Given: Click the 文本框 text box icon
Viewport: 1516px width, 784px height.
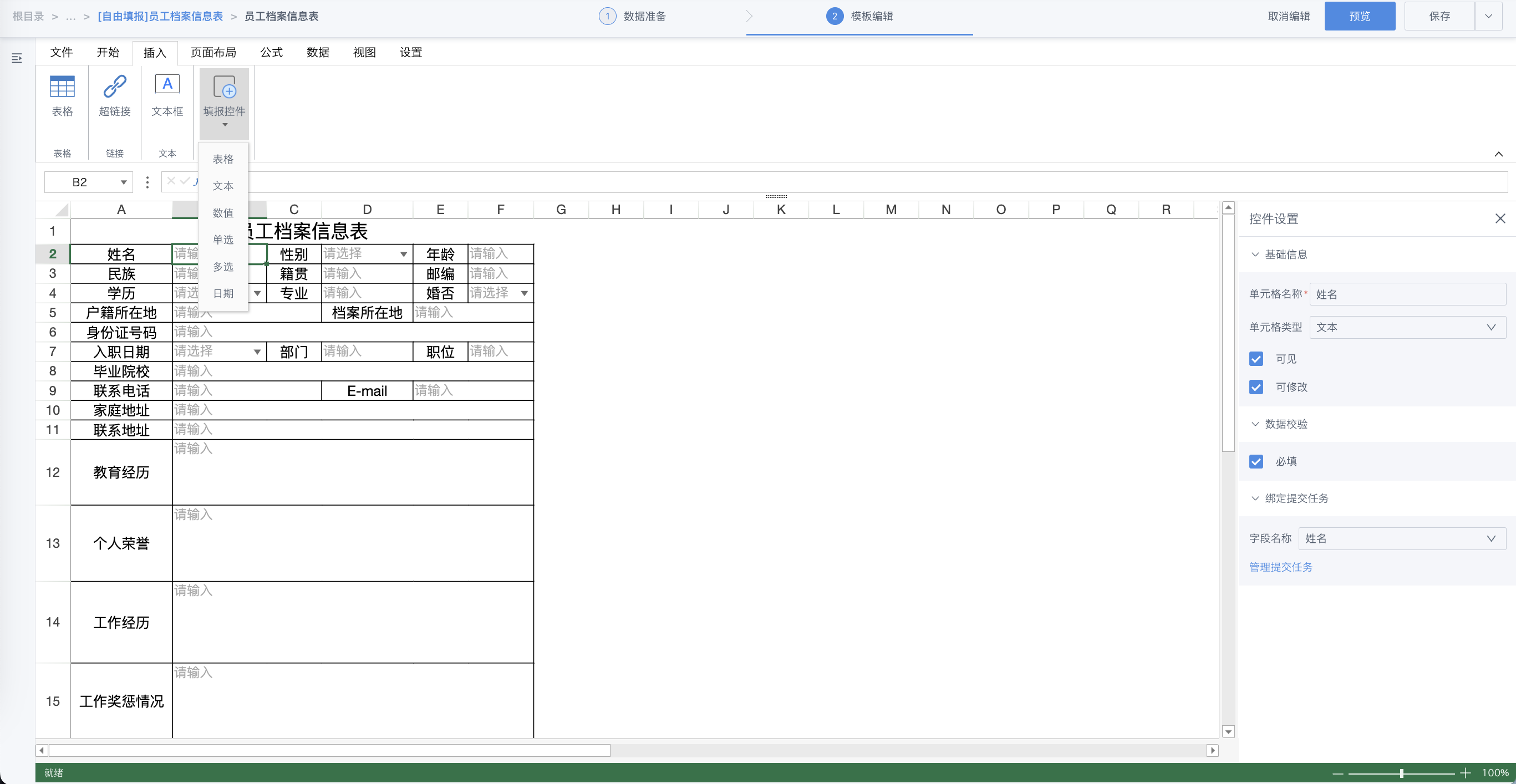Looking at the screenshot, I should tap(167, 85).
